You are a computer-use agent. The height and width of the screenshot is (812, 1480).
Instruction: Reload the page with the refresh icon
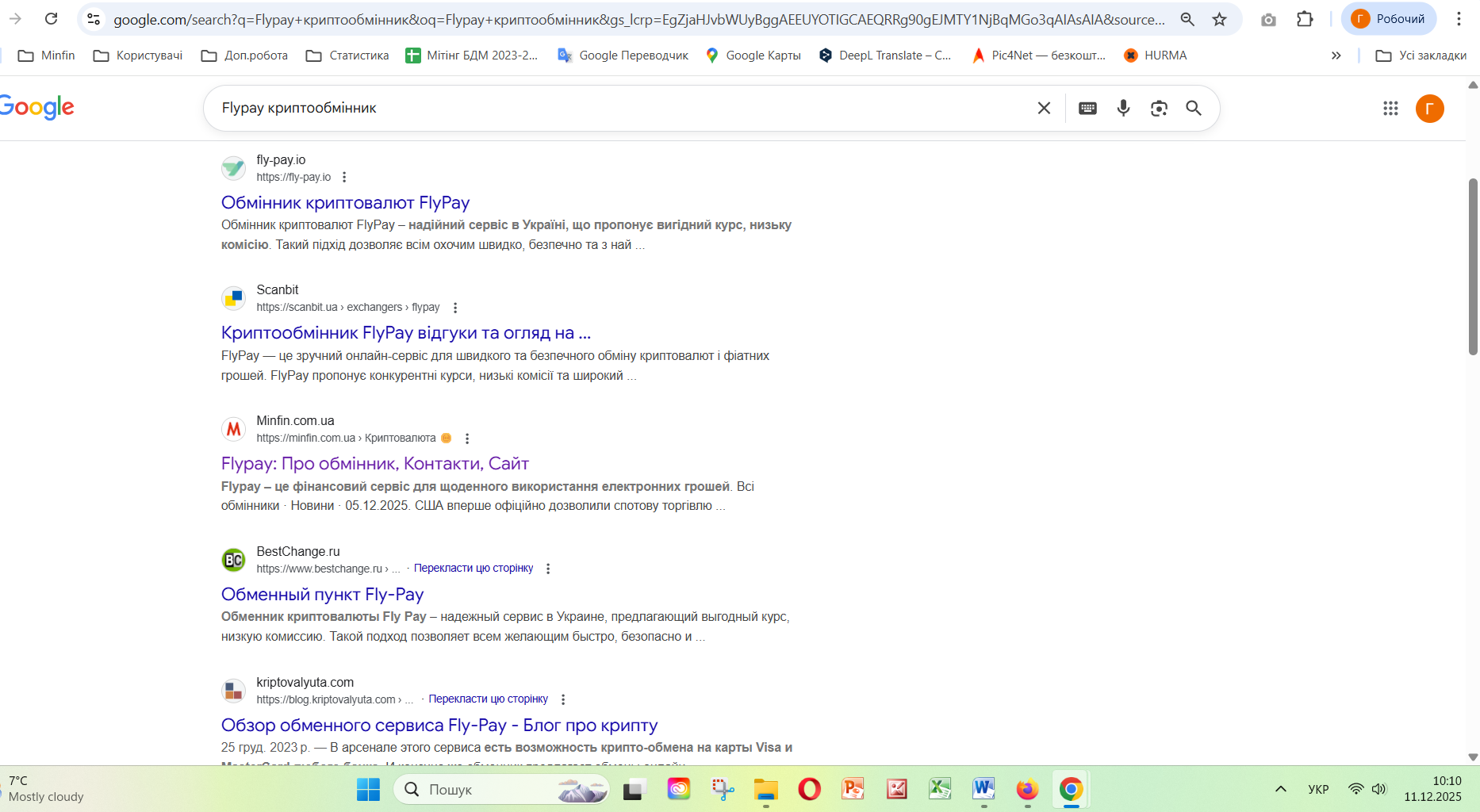click(52, 18)
